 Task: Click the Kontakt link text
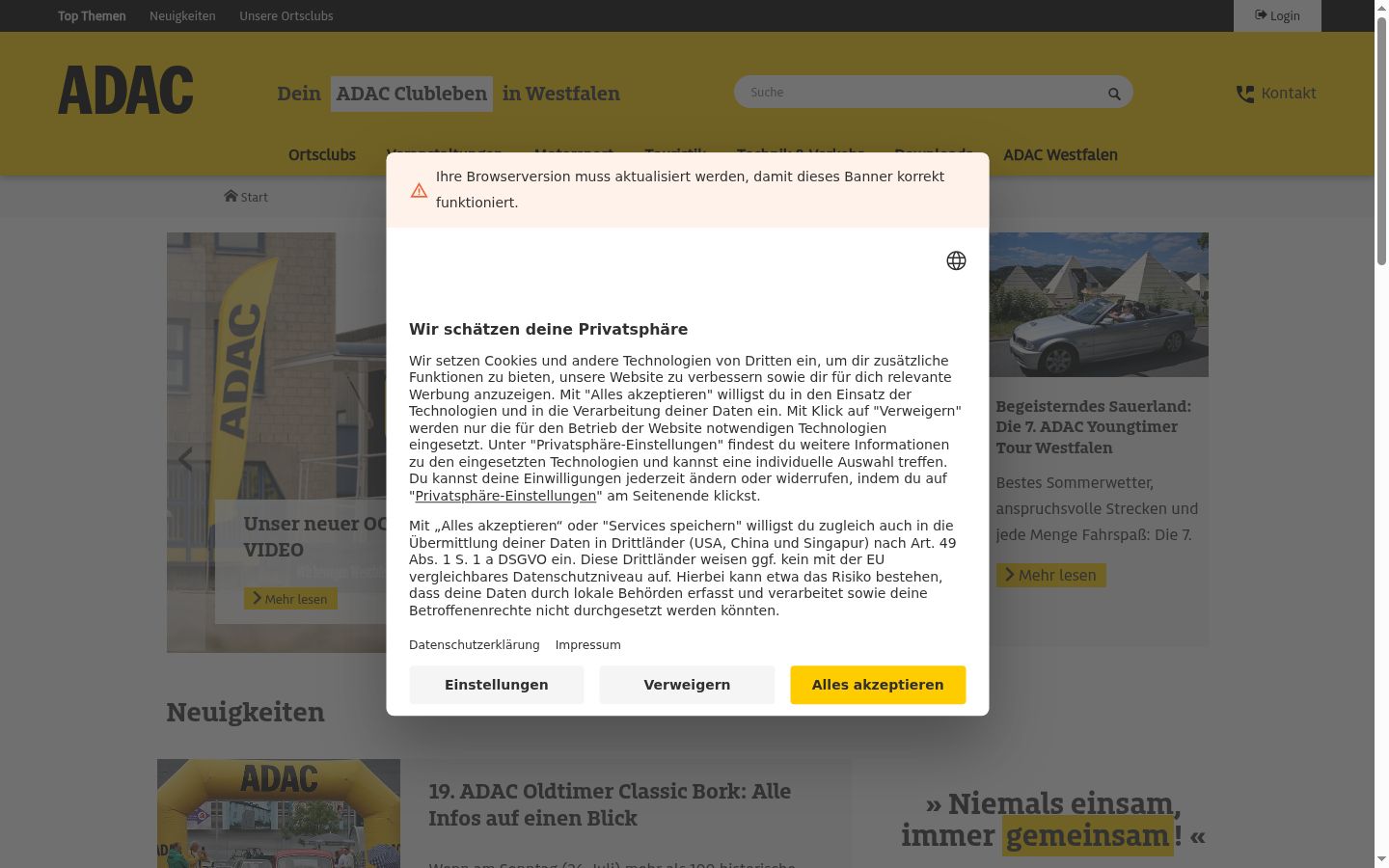coord(1289,94)
